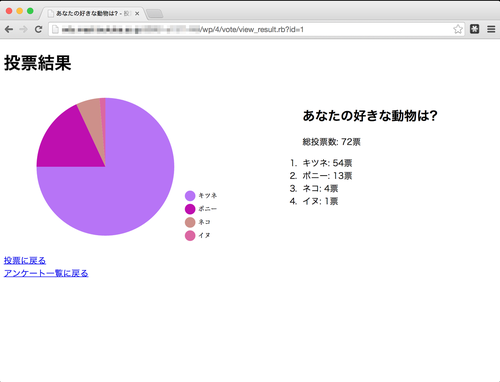Screen dimensions: 500x382
Task: Click the イヌ legend label
Action: pos(204,235)
